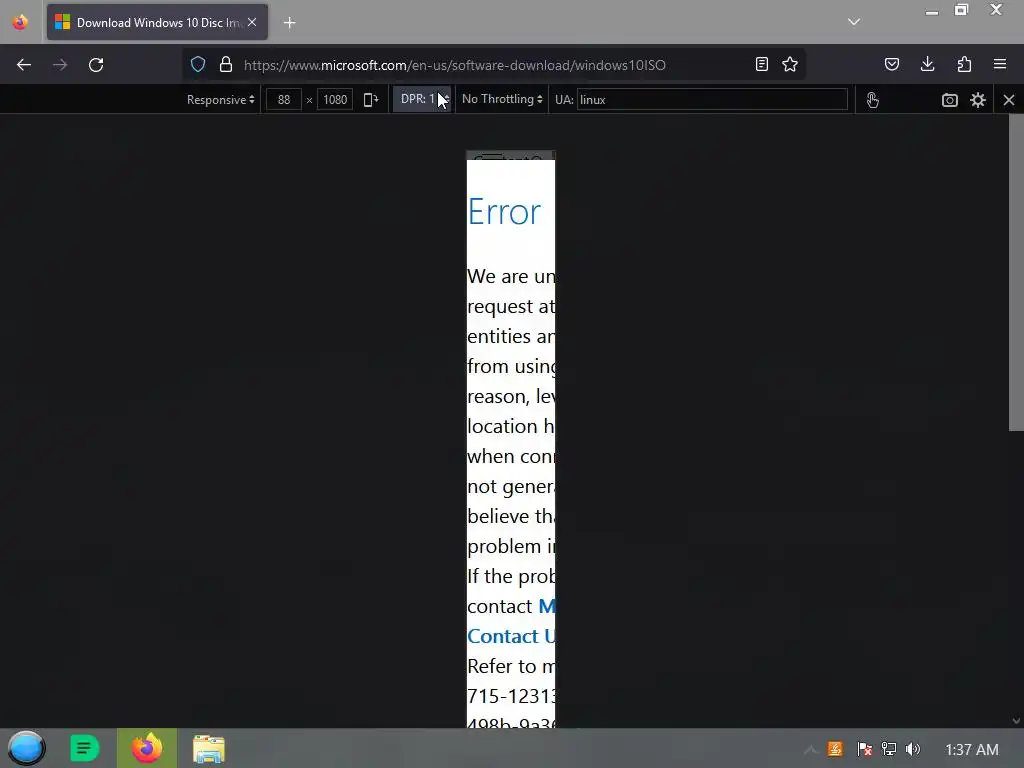Open Firefox application hamburger menu

(x=1000, y=64)
